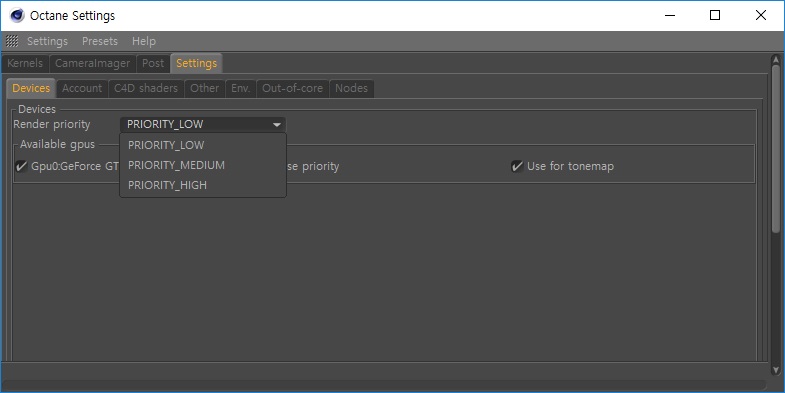Click the vertical scrollbar down arrow

point(776,370)
